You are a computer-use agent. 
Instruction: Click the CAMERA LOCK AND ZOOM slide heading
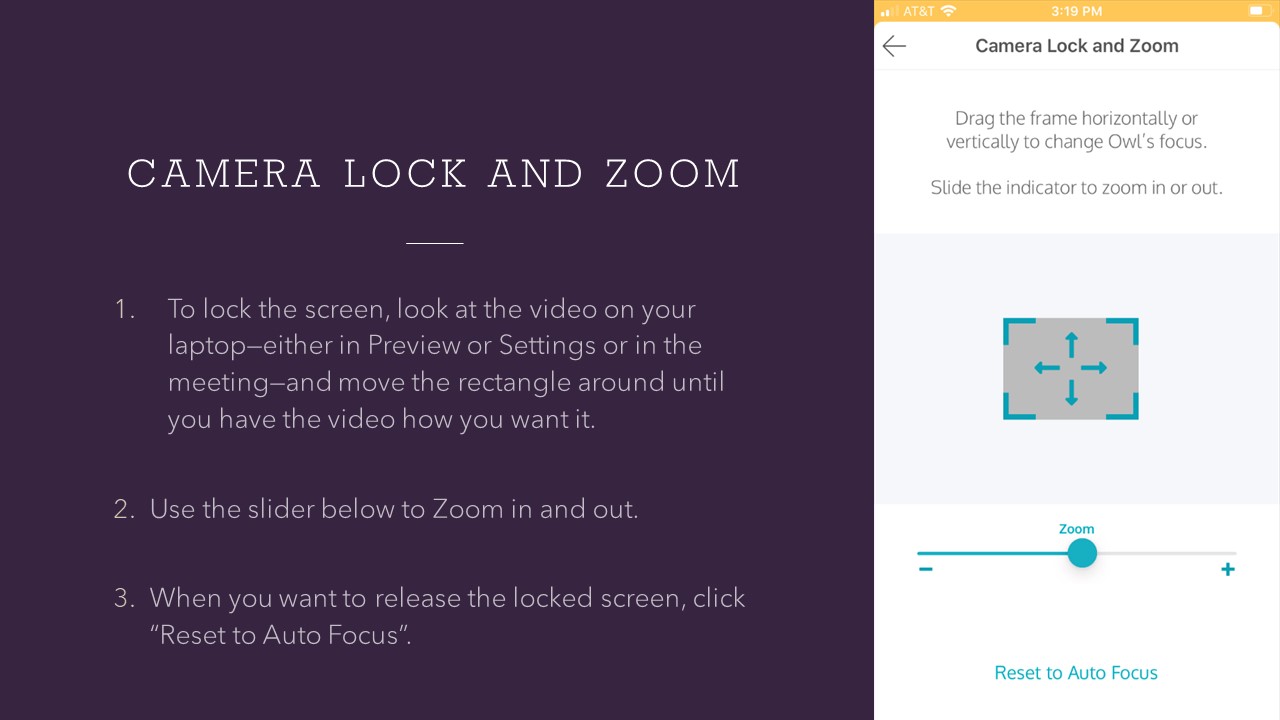(434, 174)
